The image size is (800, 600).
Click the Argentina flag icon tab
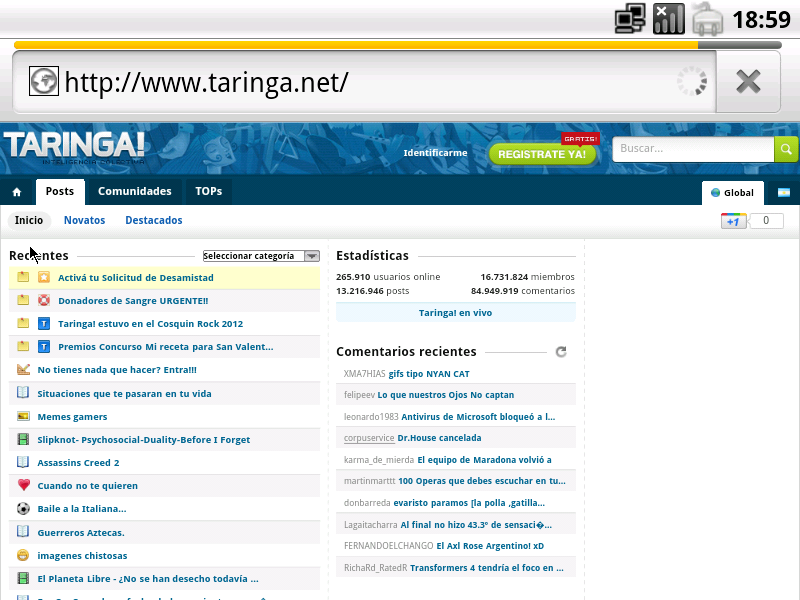click(x=784, y=192)
